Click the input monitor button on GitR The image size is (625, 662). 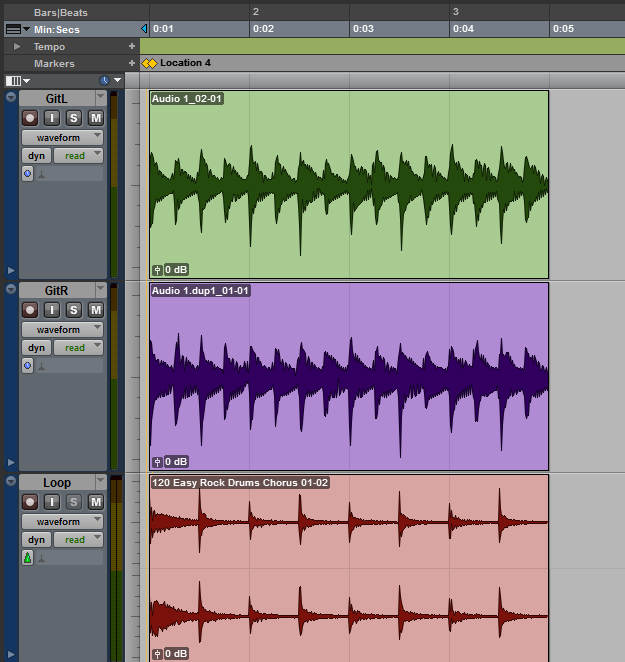52,310
